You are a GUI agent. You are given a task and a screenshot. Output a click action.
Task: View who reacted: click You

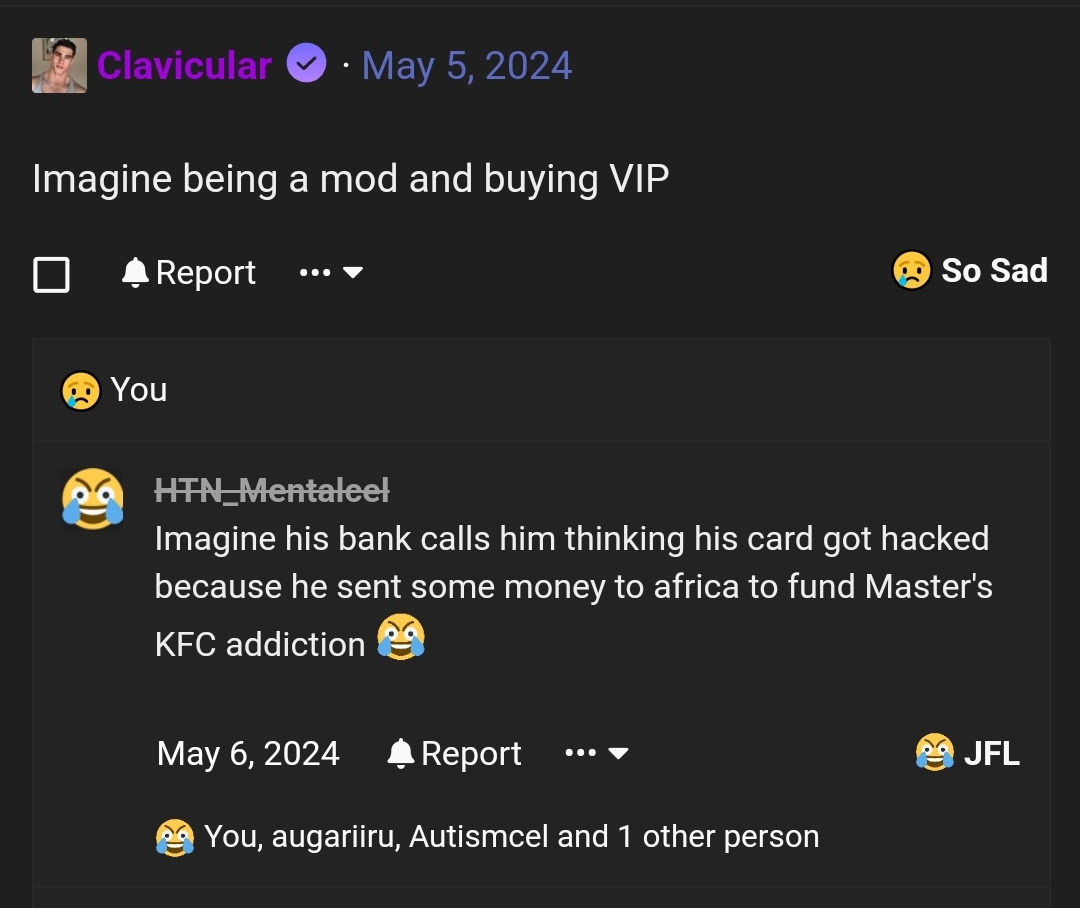pos(139,390)
